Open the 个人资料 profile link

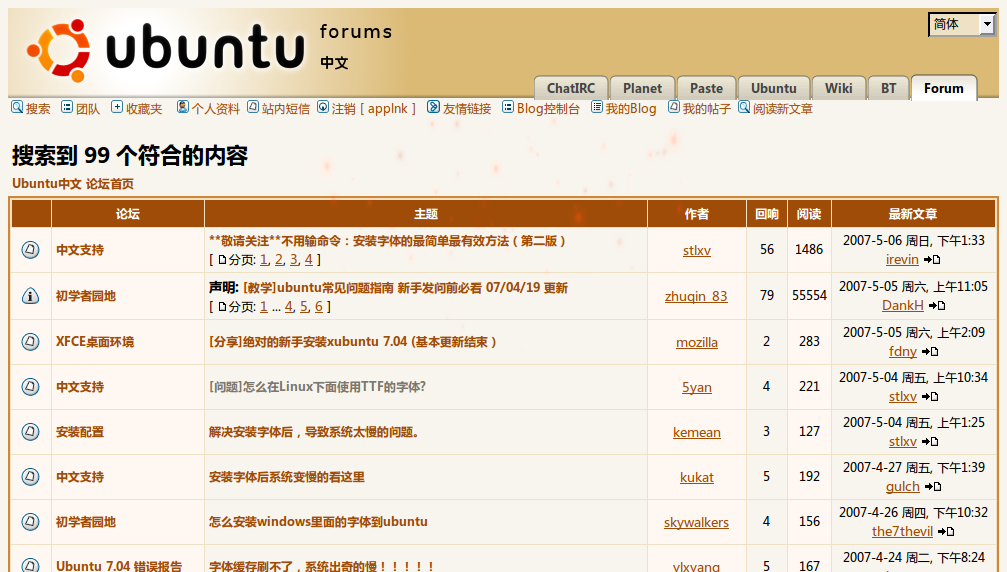tap(215, 108)
